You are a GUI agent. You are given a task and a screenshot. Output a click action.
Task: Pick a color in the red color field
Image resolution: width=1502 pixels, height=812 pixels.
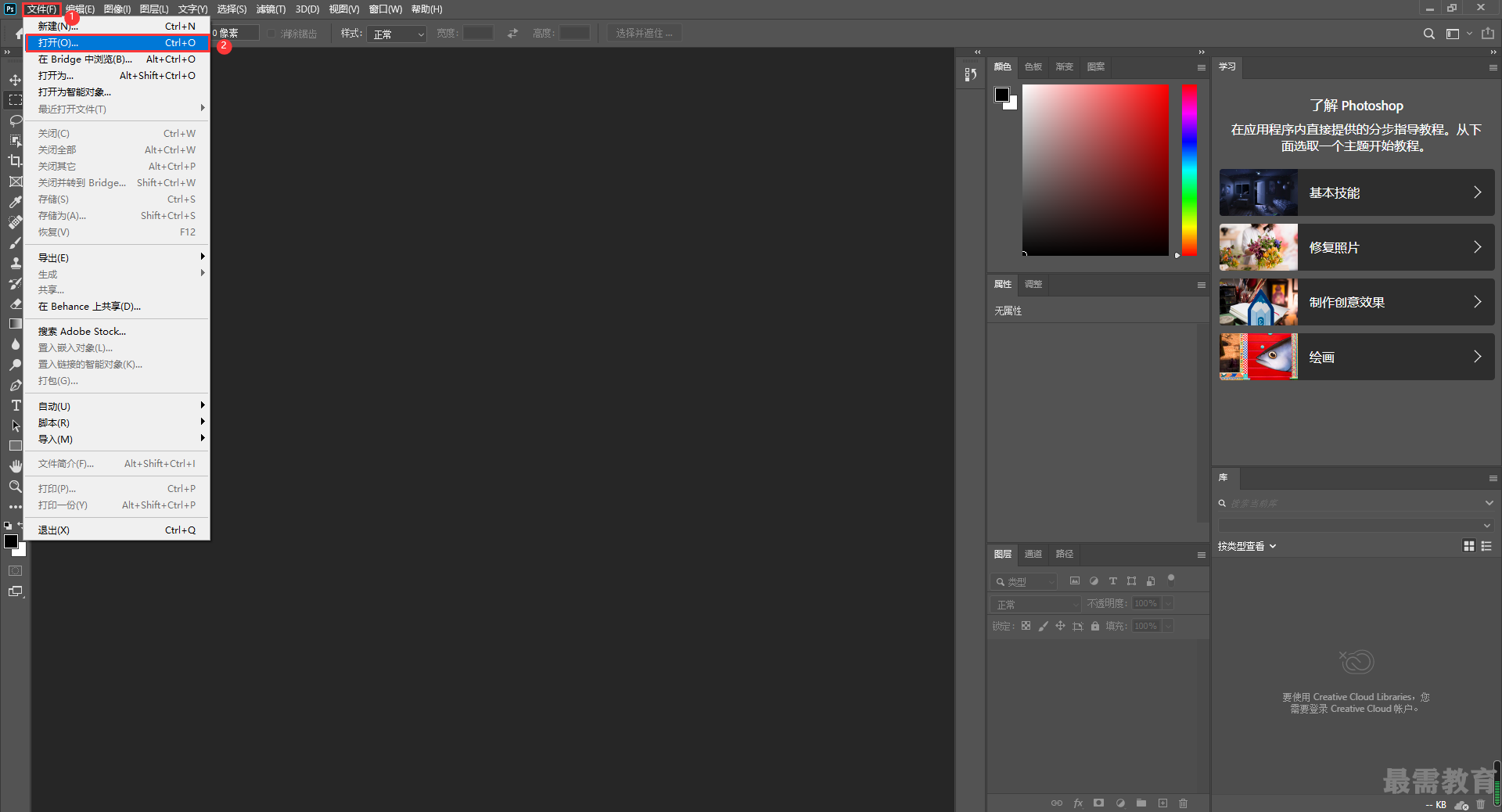tap(1095, 170)
